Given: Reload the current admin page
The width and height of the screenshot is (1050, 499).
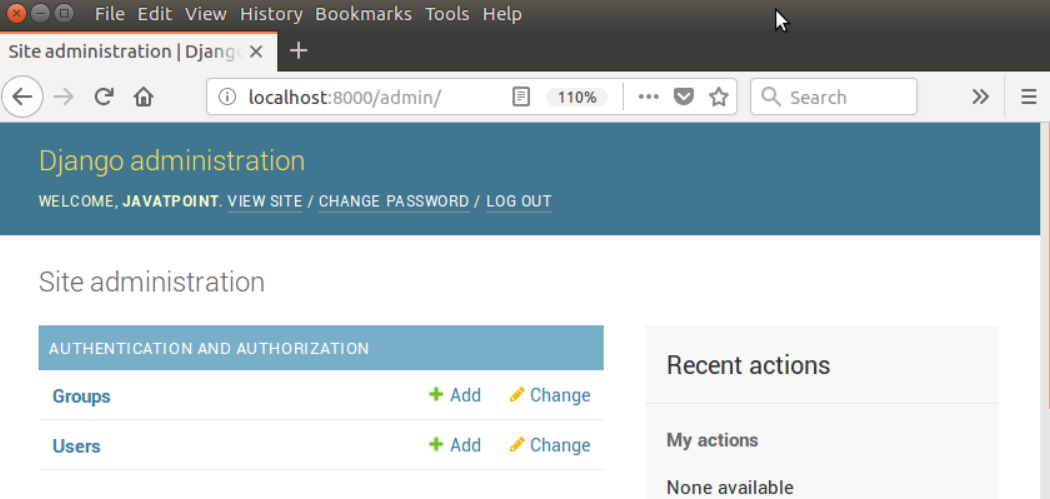Looking at the screenshot, I should pyautogui.click(x=103, y=97).
